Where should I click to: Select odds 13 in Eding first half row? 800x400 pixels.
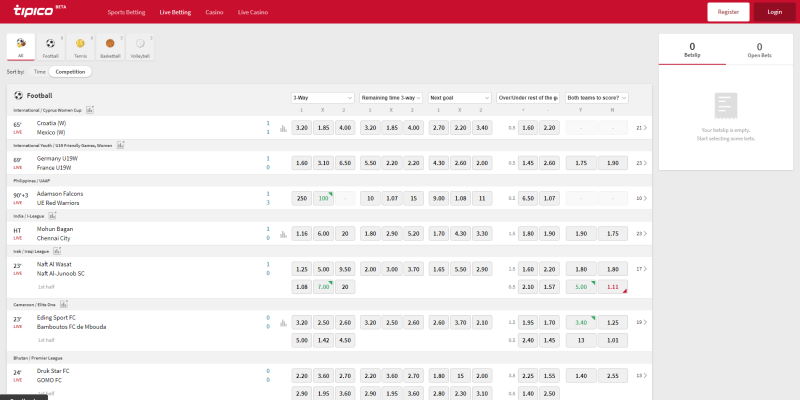581,340
